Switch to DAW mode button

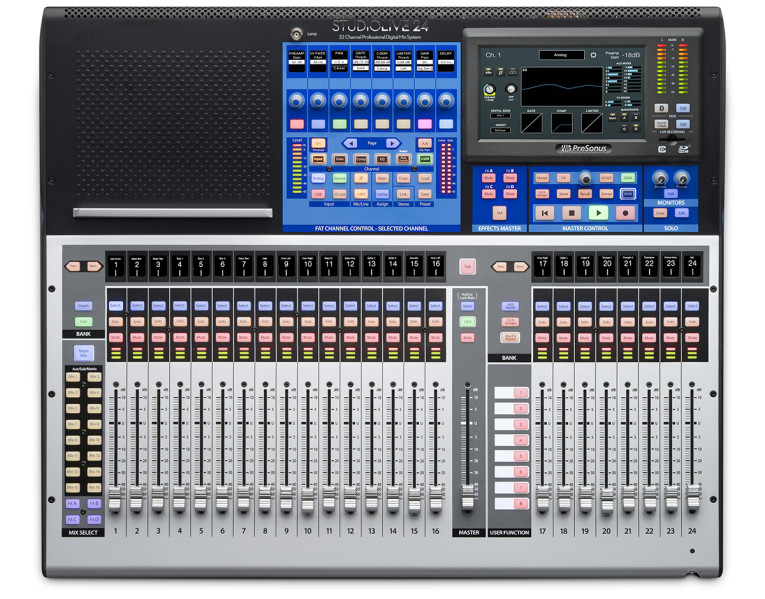(x=627, y=178)
